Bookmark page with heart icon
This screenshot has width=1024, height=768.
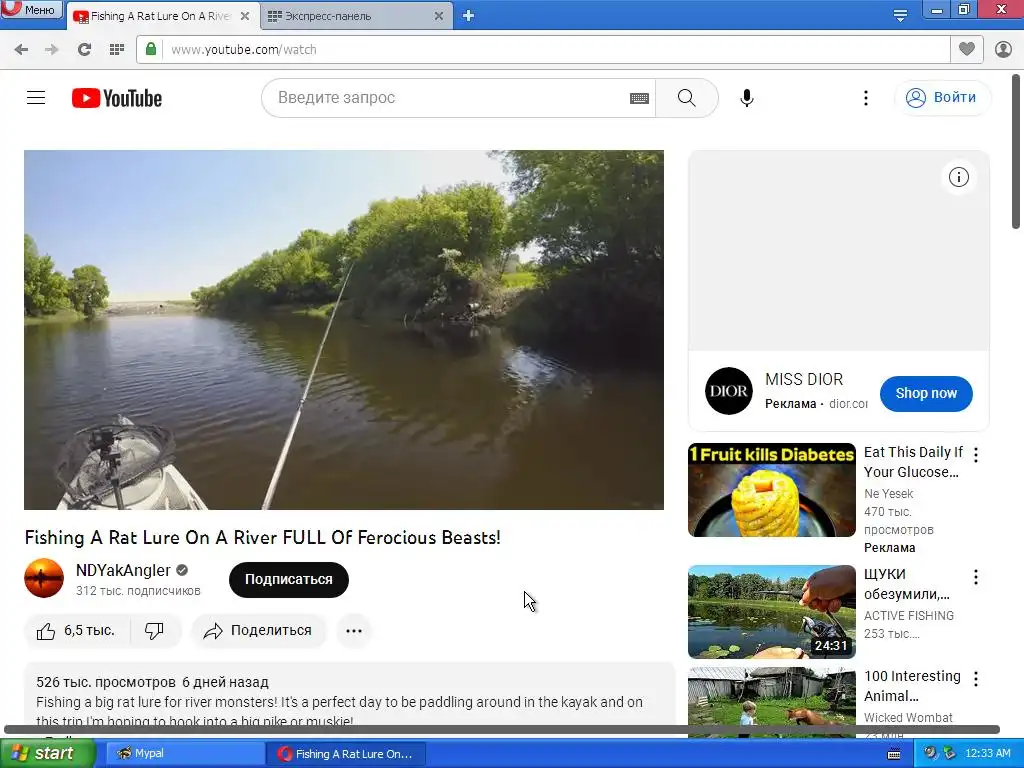pyautogui.click(x=967, y=49)
